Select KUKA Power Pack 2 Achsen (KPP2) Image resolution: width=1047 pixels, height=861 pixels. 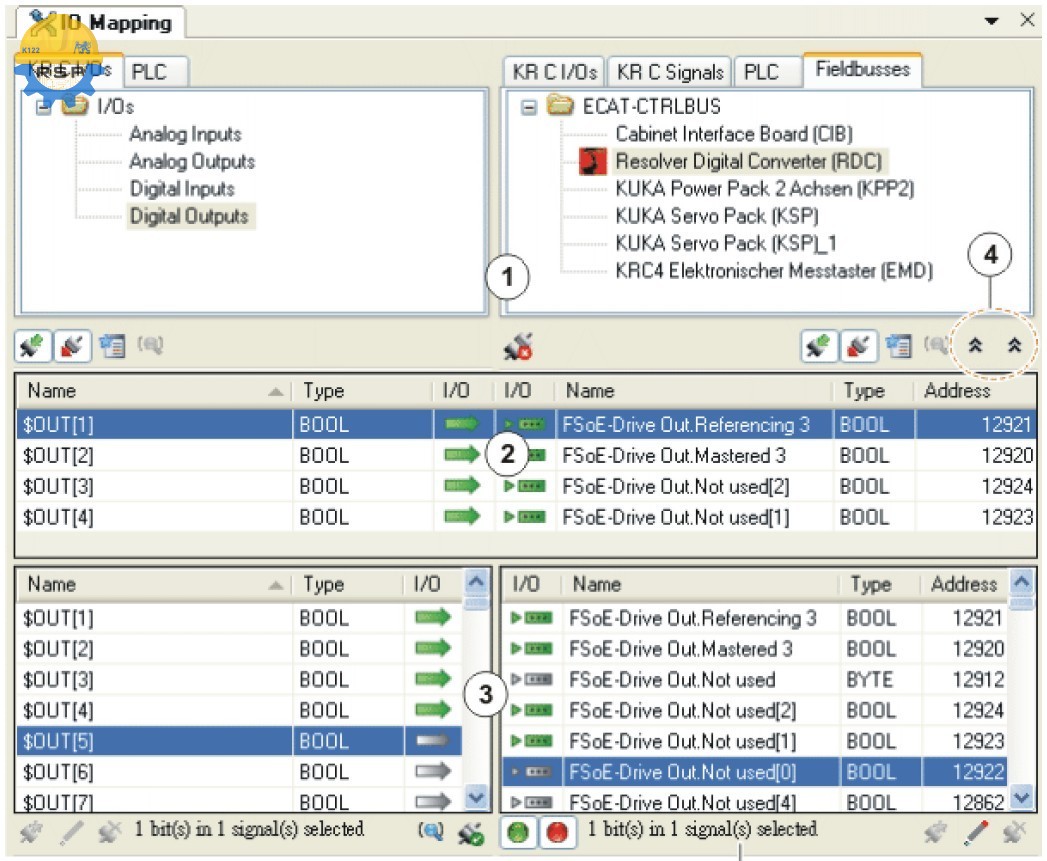[765, 189]
